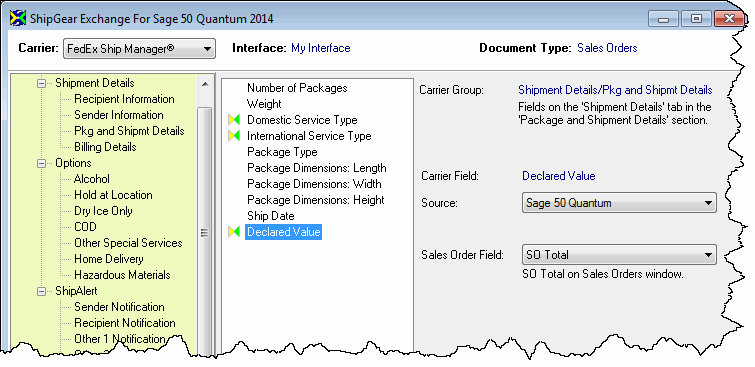This screenshot has width=755, height=367.
Task: Select Hold at Location option
Action: point(113,195)
